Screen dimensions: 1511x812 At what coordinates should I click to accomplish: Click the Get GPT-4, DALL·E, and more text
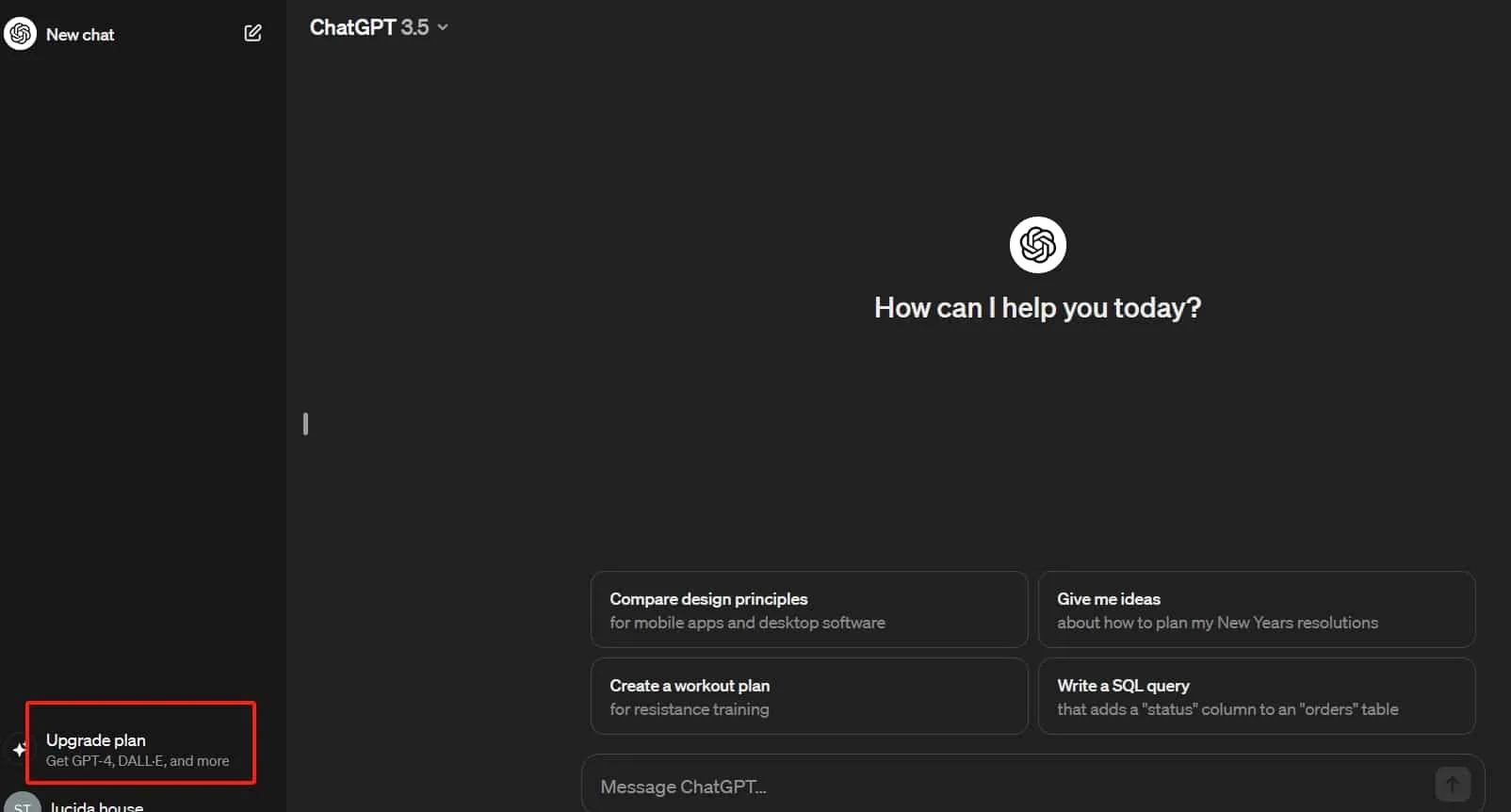pyautogui.click(x=138, y=761)
